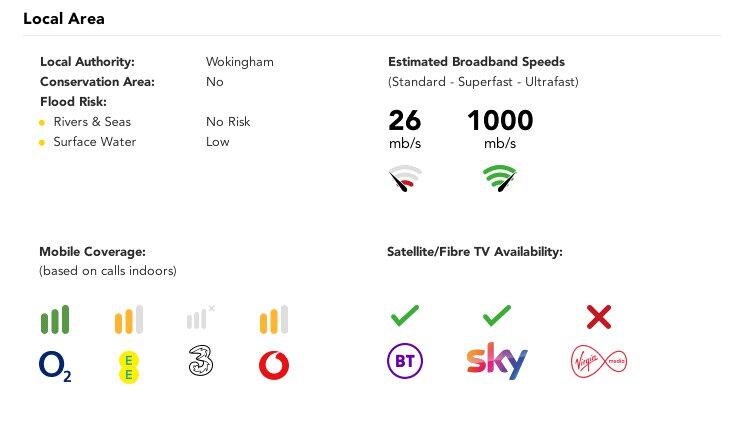Click the no-signal bars above Three
The width and height of the screenshot is (734, 426).
click(201, 318)
